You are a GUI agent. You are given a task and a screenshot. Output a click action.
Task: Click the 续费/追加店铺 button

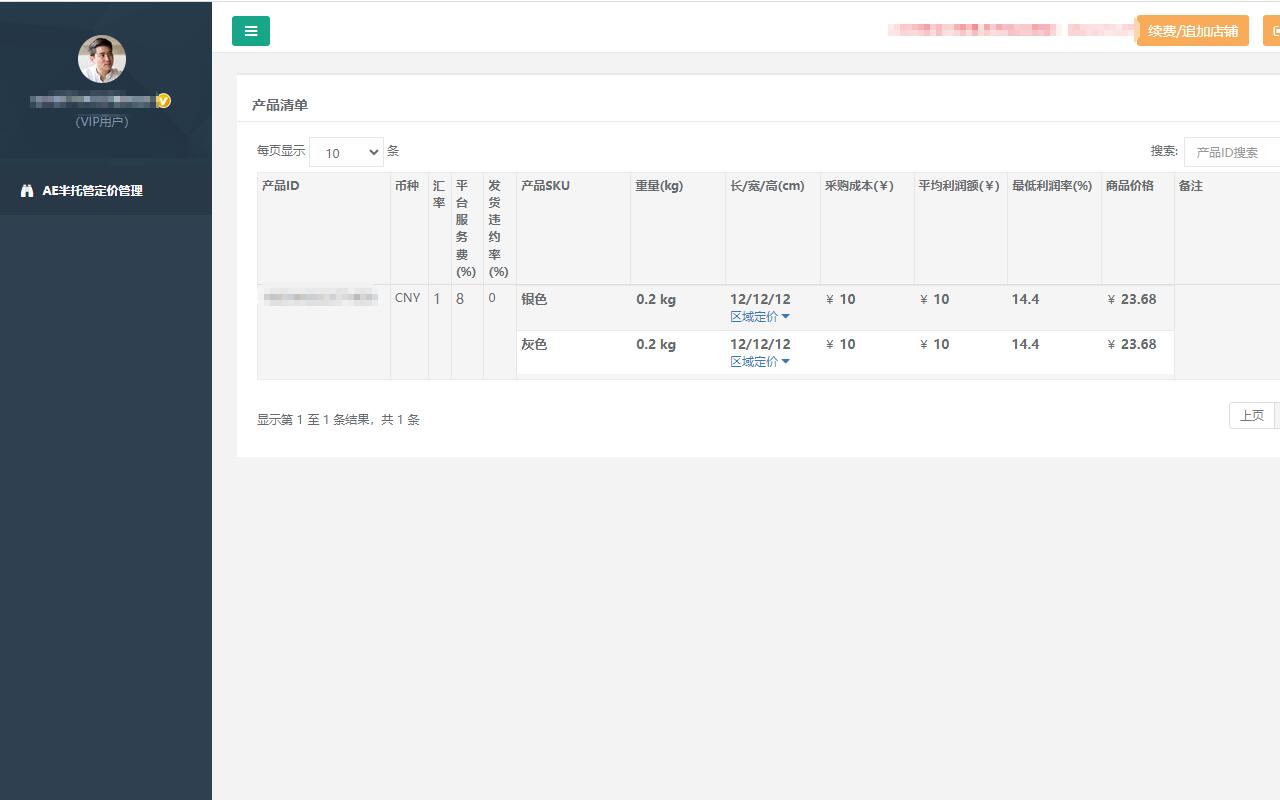pyautogui.click(x=1192, y=31)
